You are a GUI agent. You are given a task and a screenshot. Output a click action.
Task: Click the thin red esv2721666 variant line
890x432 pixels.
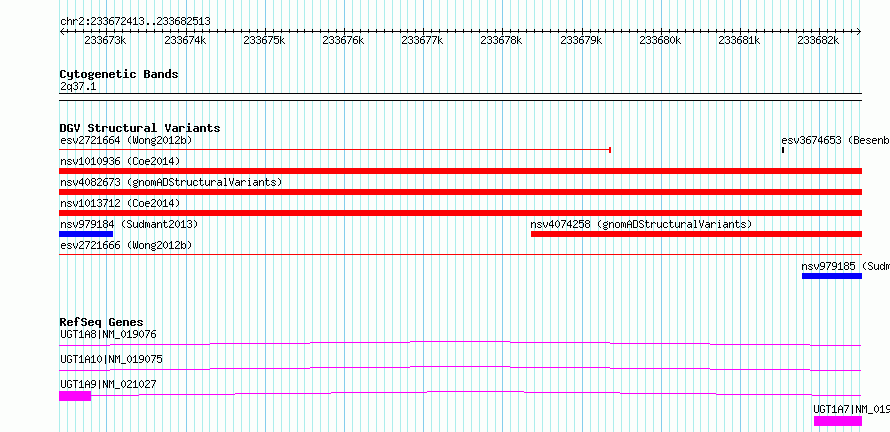click(x=460, y=255)
